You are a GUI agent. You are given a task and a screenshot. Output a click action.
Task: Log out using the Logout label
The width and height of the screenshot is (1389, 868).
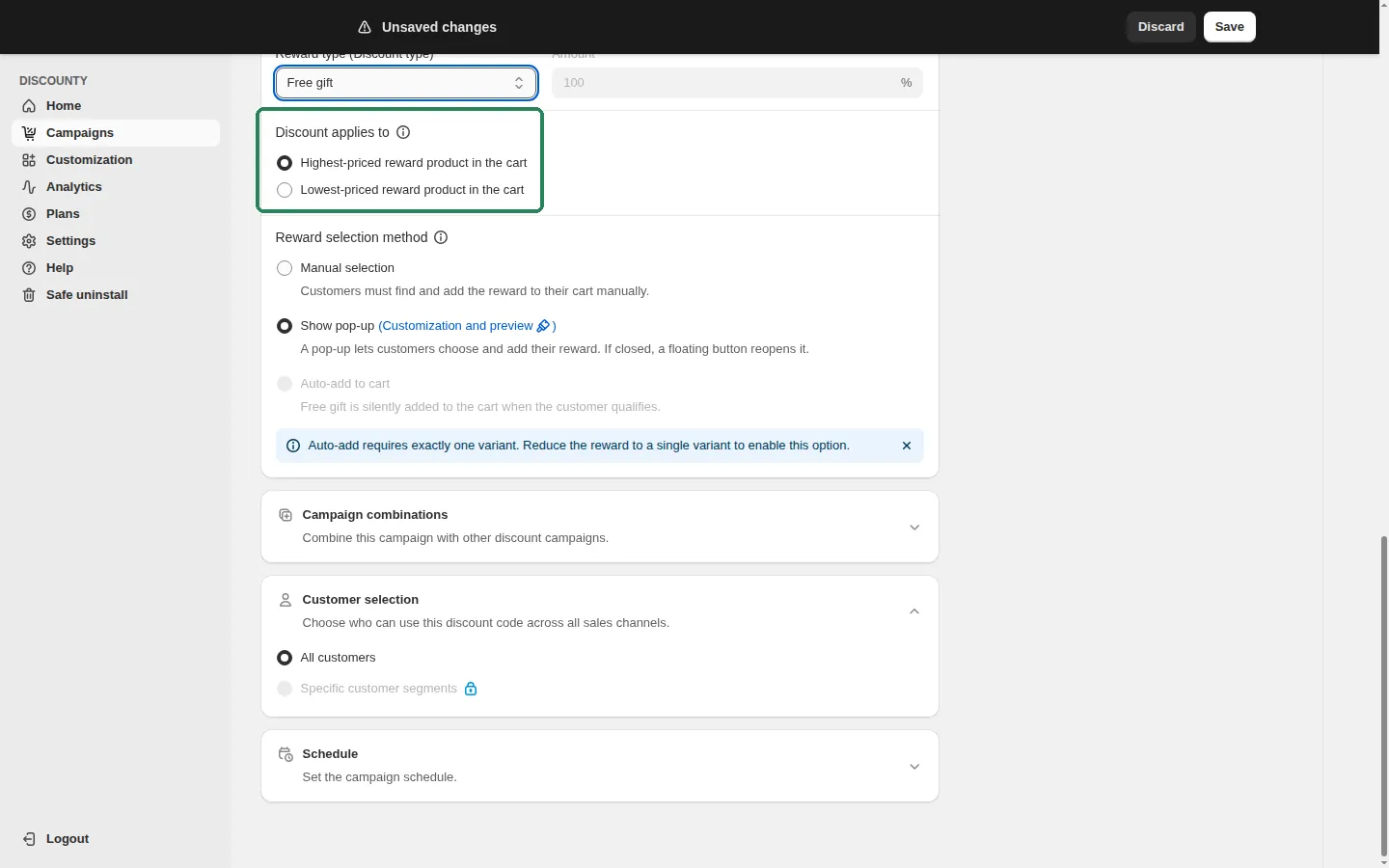(x=68, y=839)
